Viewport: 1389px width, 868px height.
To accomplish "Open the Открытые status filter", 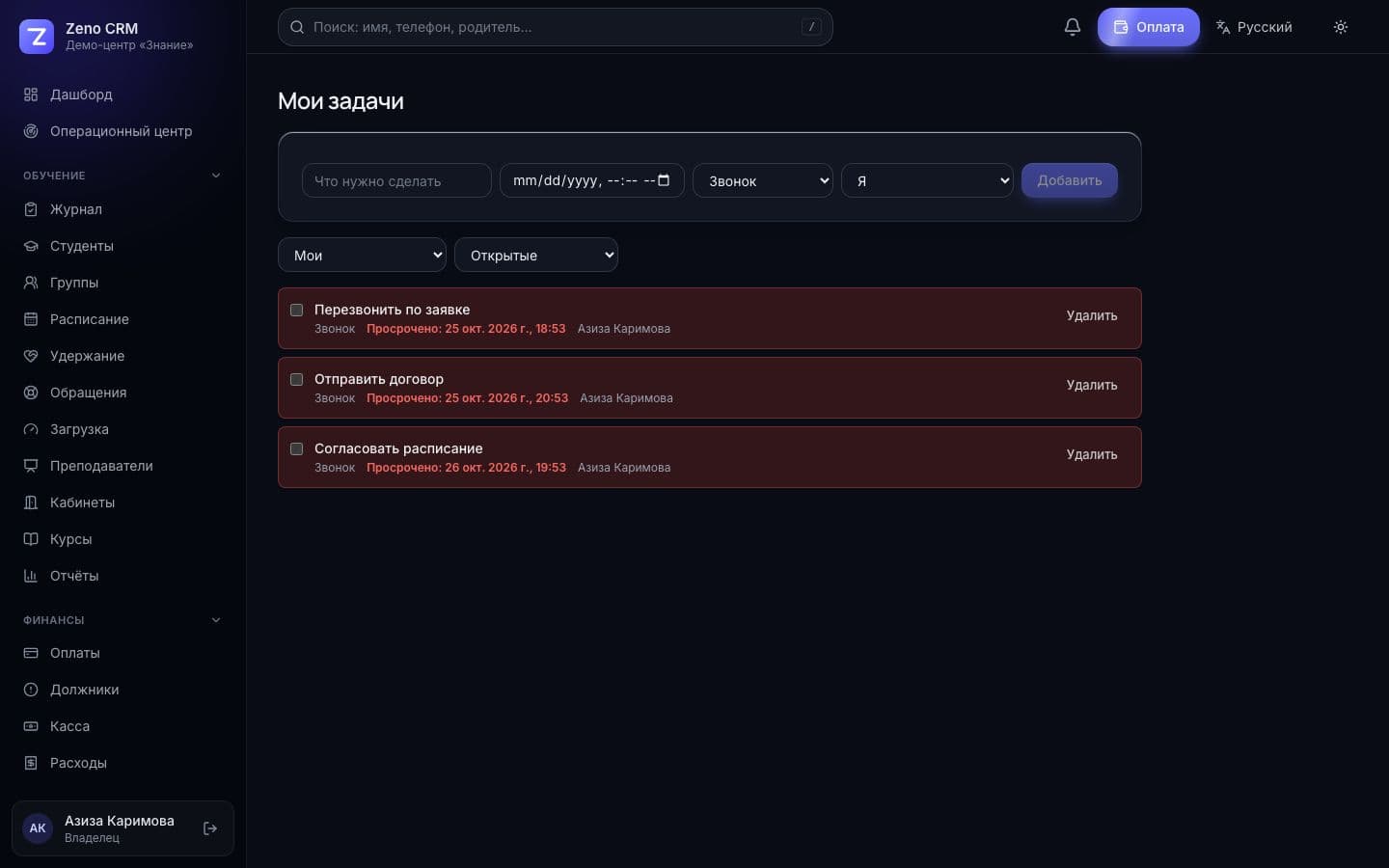I will click(x=536, y=255).
